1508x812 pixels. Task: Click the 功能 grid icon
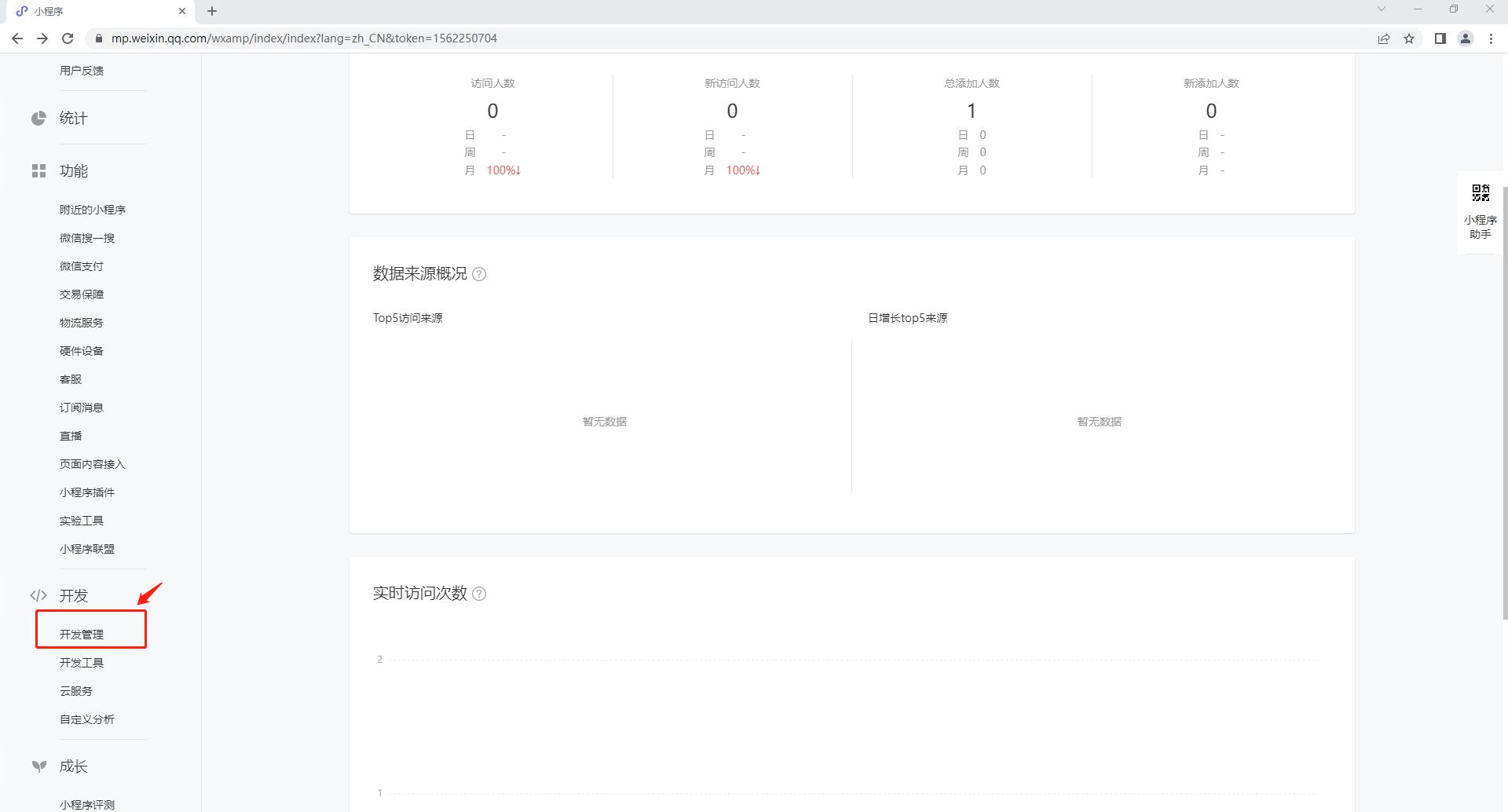pyautogui.click(x=38, y=170)
